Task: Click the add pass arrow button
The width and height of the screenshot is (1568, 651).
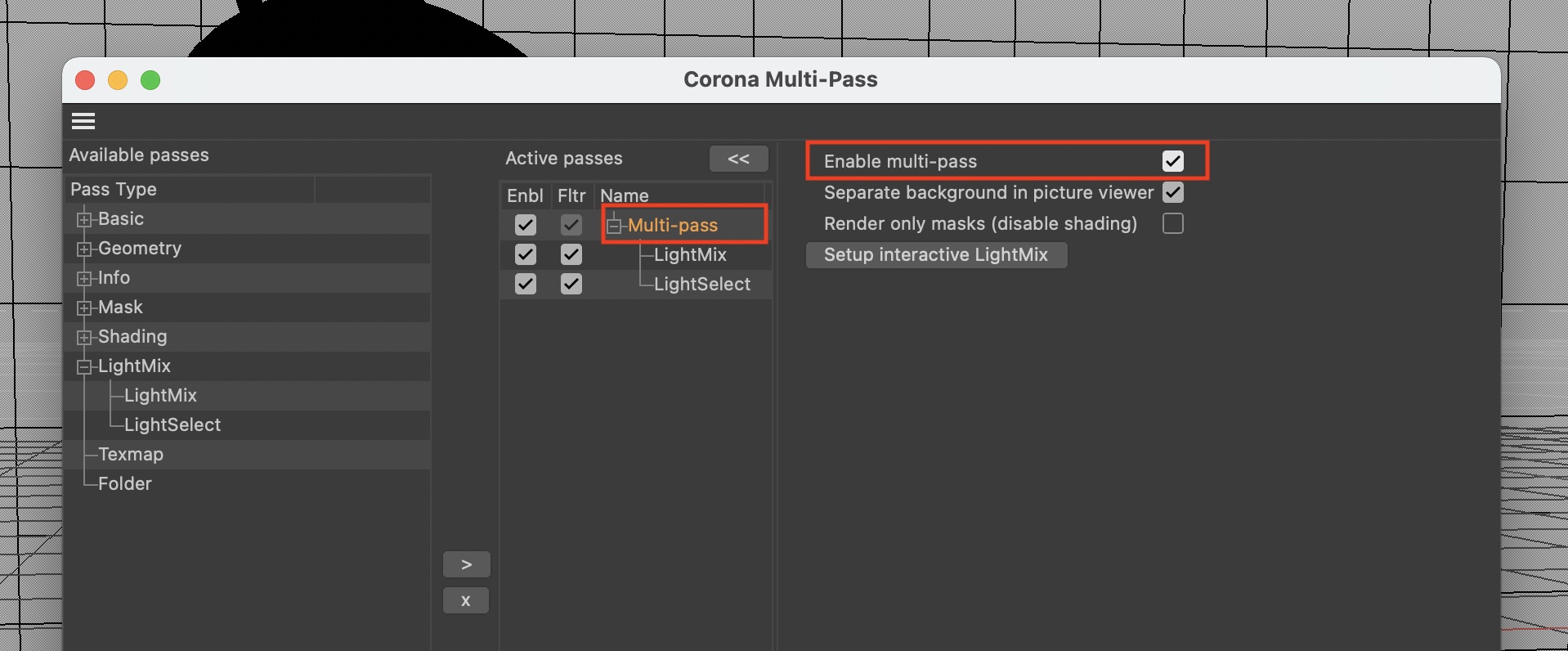Action: [x=466, y=564]
